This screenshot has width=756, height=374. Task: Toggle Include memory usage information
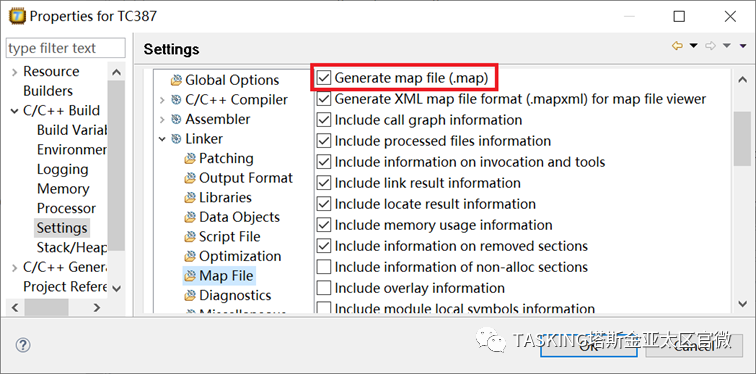(x=324, y=225)
